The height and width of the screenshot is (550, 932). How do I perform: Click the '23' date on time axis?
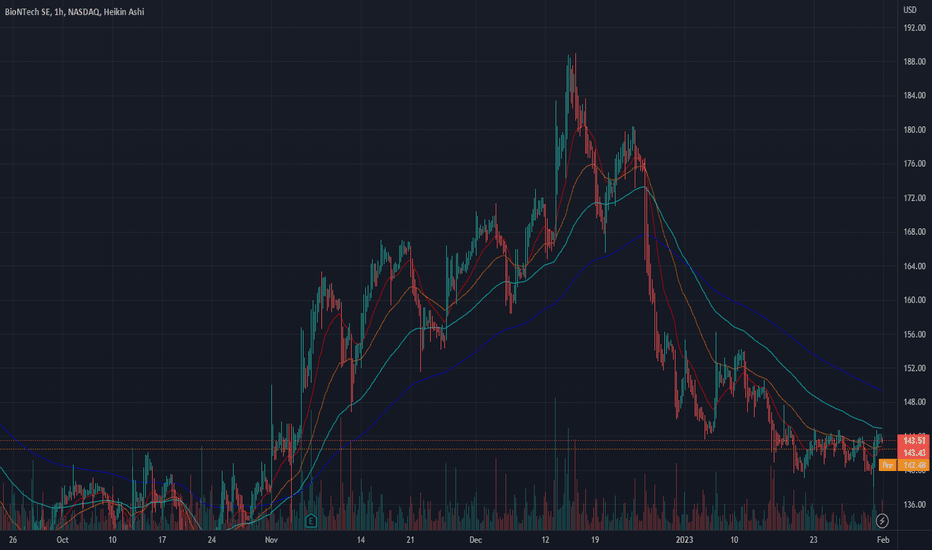(x=814, y=540)
